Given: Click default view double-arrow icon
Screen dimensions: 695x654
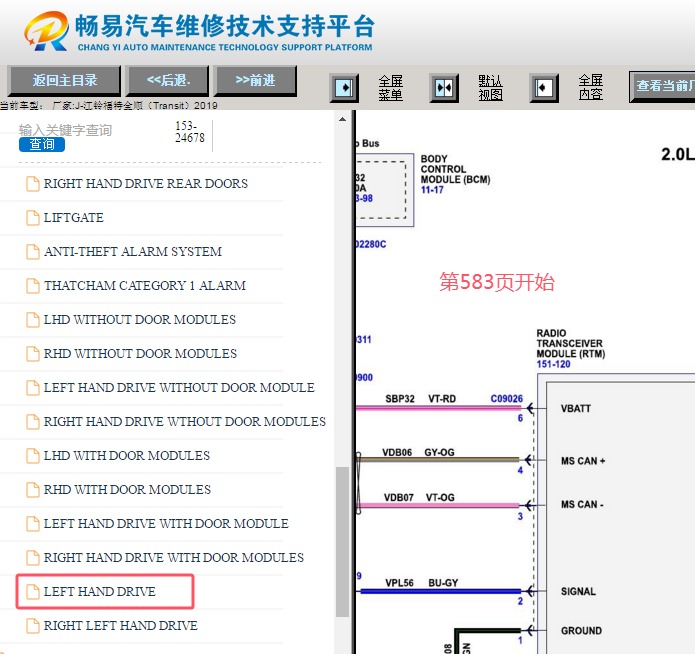Looking at the screenshot, I should pos(444,88).
